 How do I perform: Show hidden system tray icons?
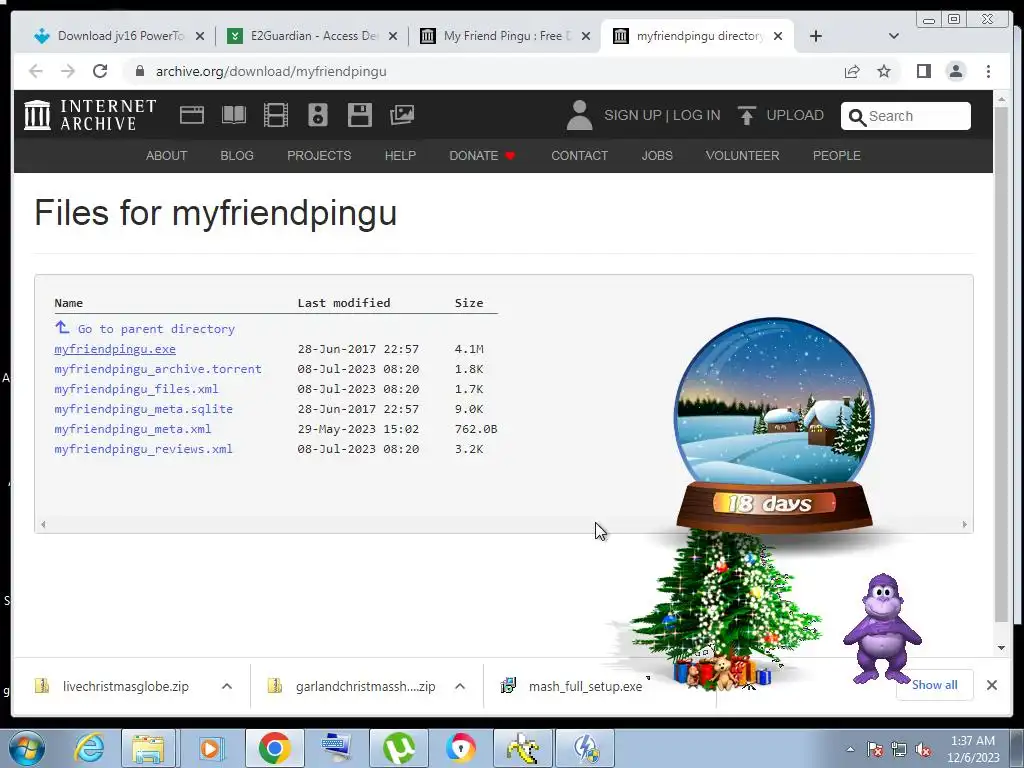850,749
